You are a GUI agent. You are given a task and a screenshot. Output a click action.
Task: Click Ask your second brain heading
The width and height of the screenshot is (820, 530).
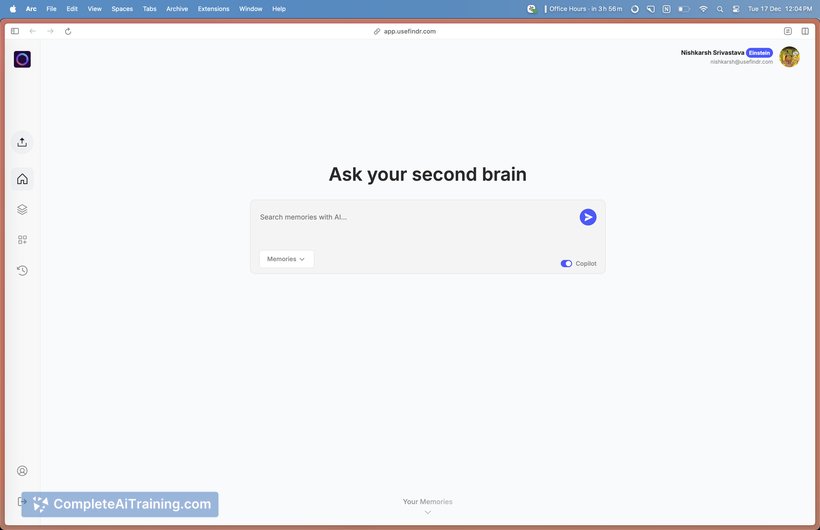[428, 174]
